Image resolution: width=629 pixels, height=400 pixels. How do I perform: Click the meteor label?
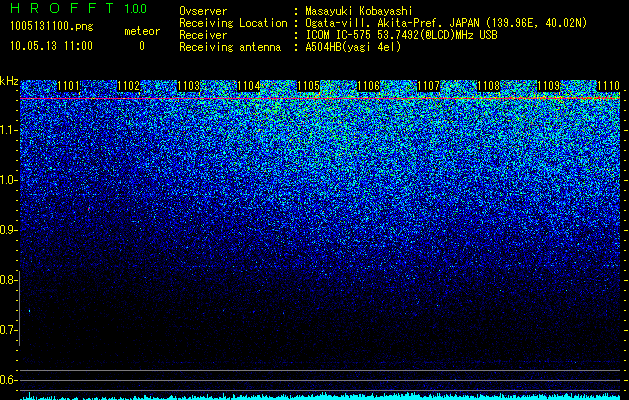pos(142,31)
